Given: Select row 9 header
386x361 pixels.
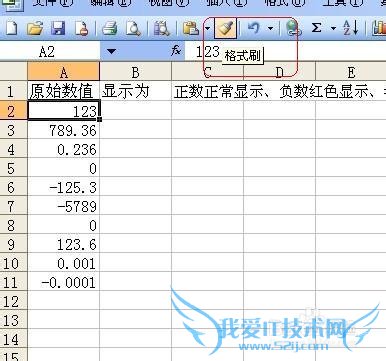Looking at the screenshot, I should pyautogui.click(x=13, y=244).
